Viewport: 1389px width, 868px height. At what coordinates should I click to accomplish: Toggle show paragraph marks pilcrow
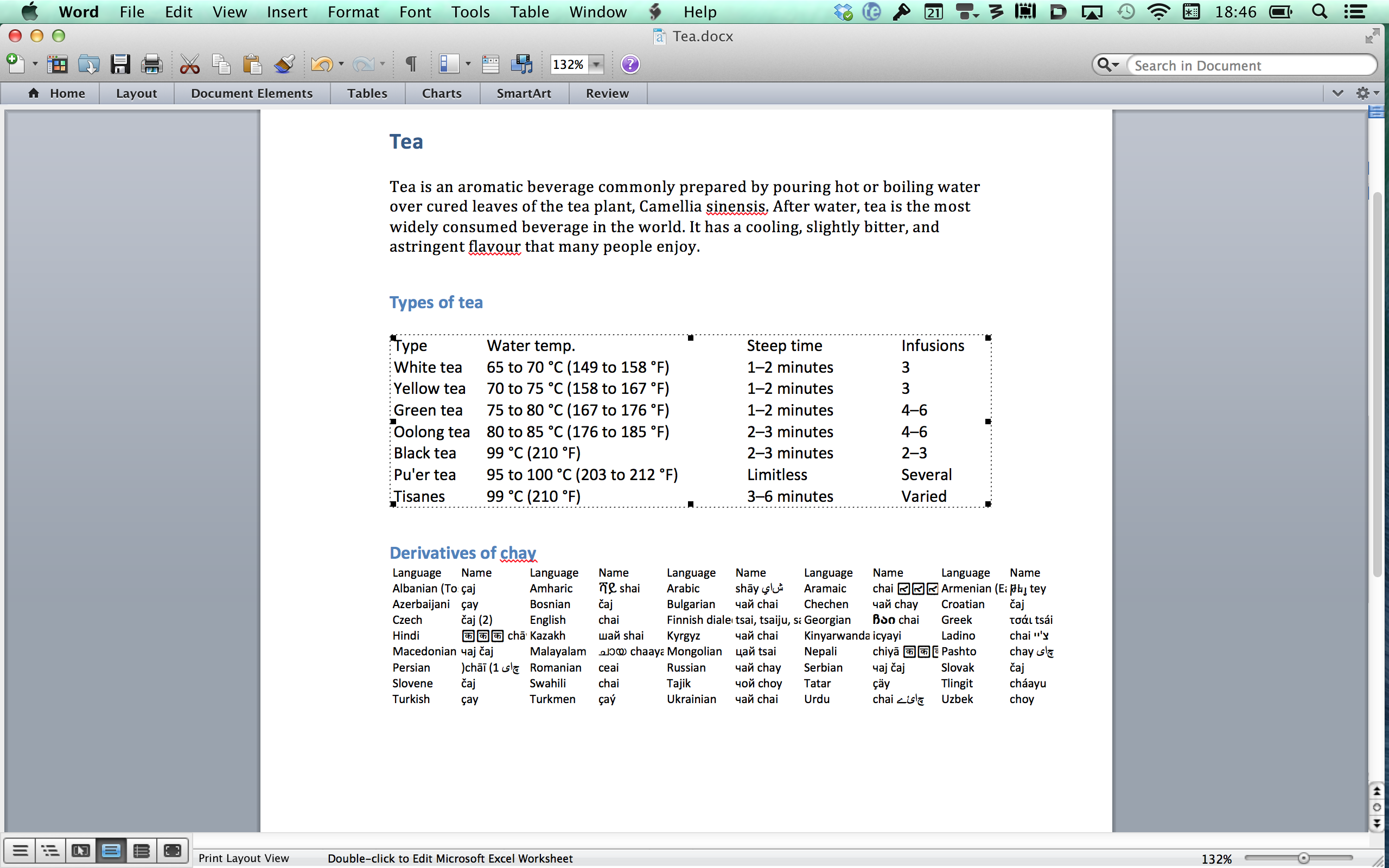(411, 65)
